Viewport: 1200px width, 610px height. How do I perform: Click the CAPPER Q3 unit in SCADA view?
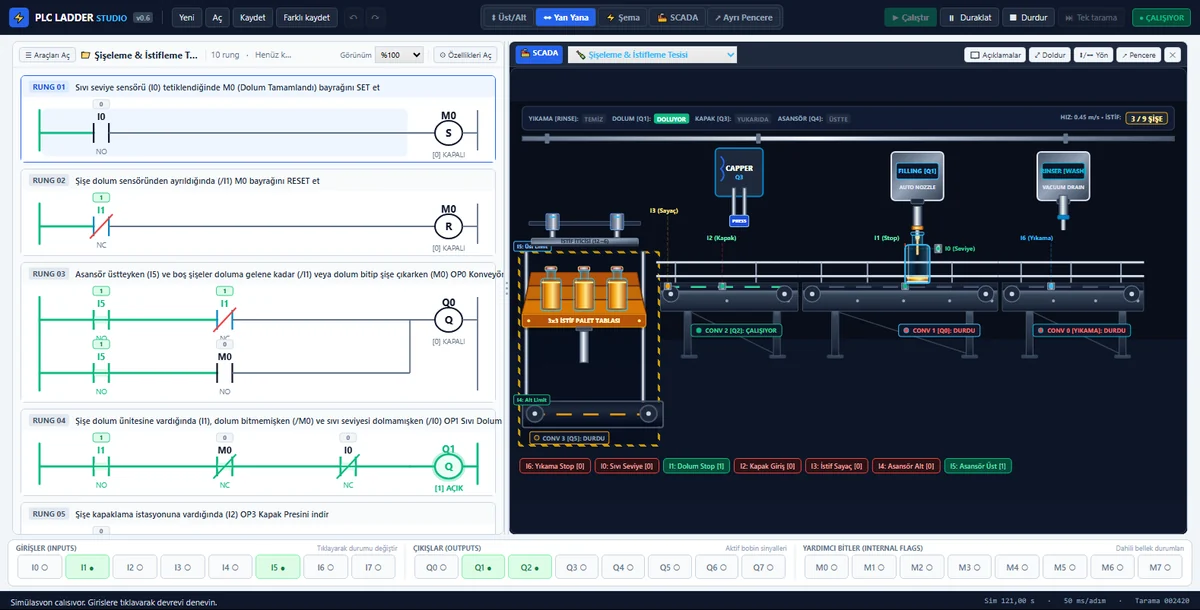tap(739, 173)
